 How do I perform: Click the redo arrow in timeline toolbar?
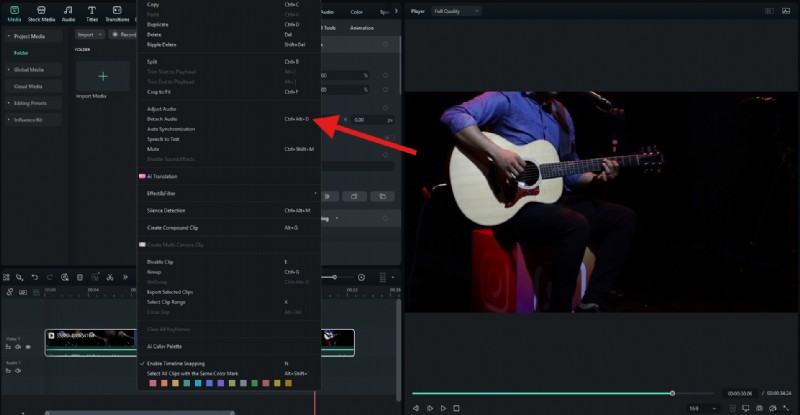(49, 277)
